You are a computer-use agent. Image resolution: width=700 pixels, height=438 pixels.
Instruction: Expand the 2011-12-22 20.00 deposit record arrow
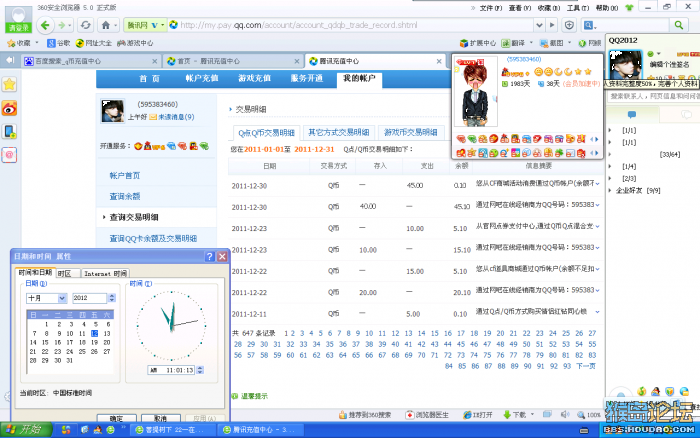pos(597,291)
